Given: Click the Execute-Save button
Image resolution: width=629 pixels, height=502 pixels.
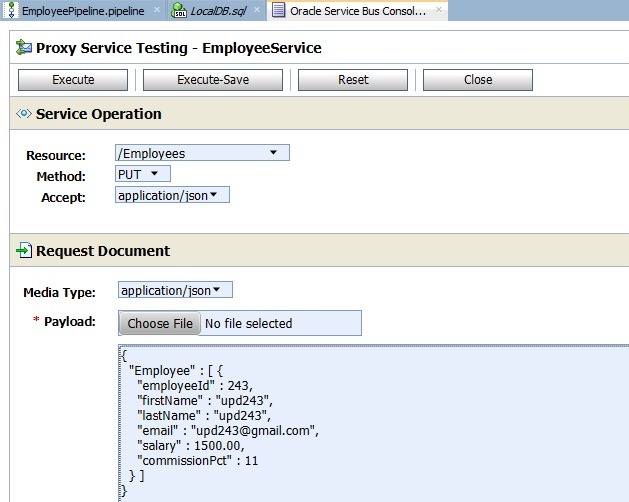Looking at the screenshot, I should click(213, 80).
